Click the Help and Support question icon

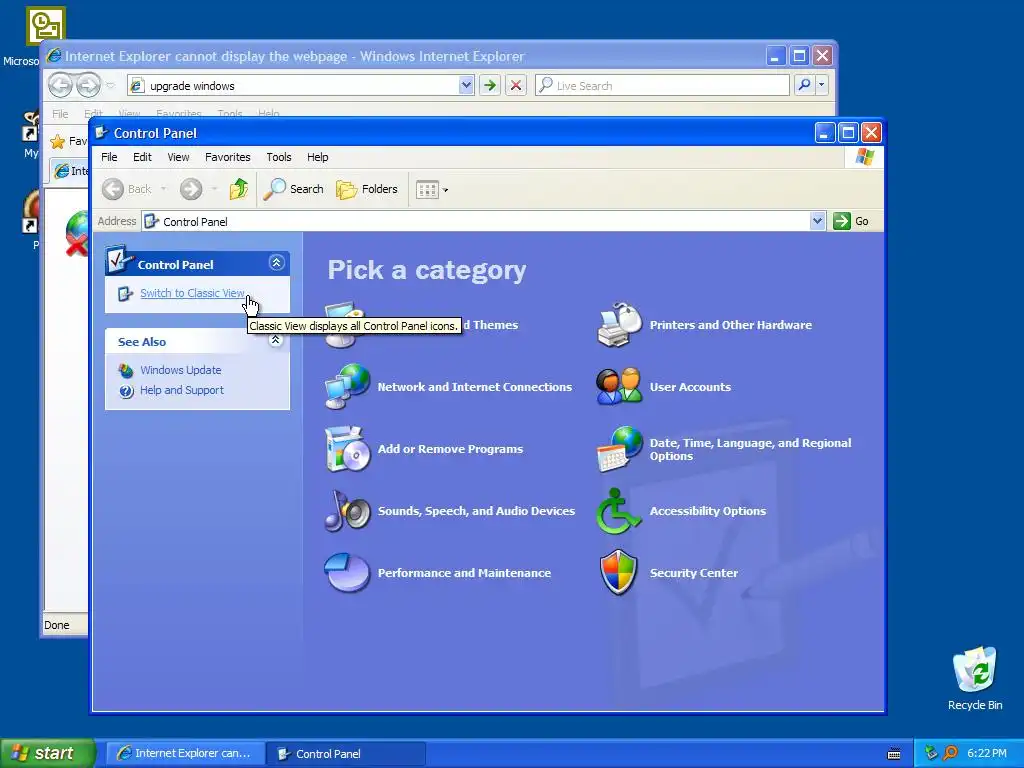(126, 391)
